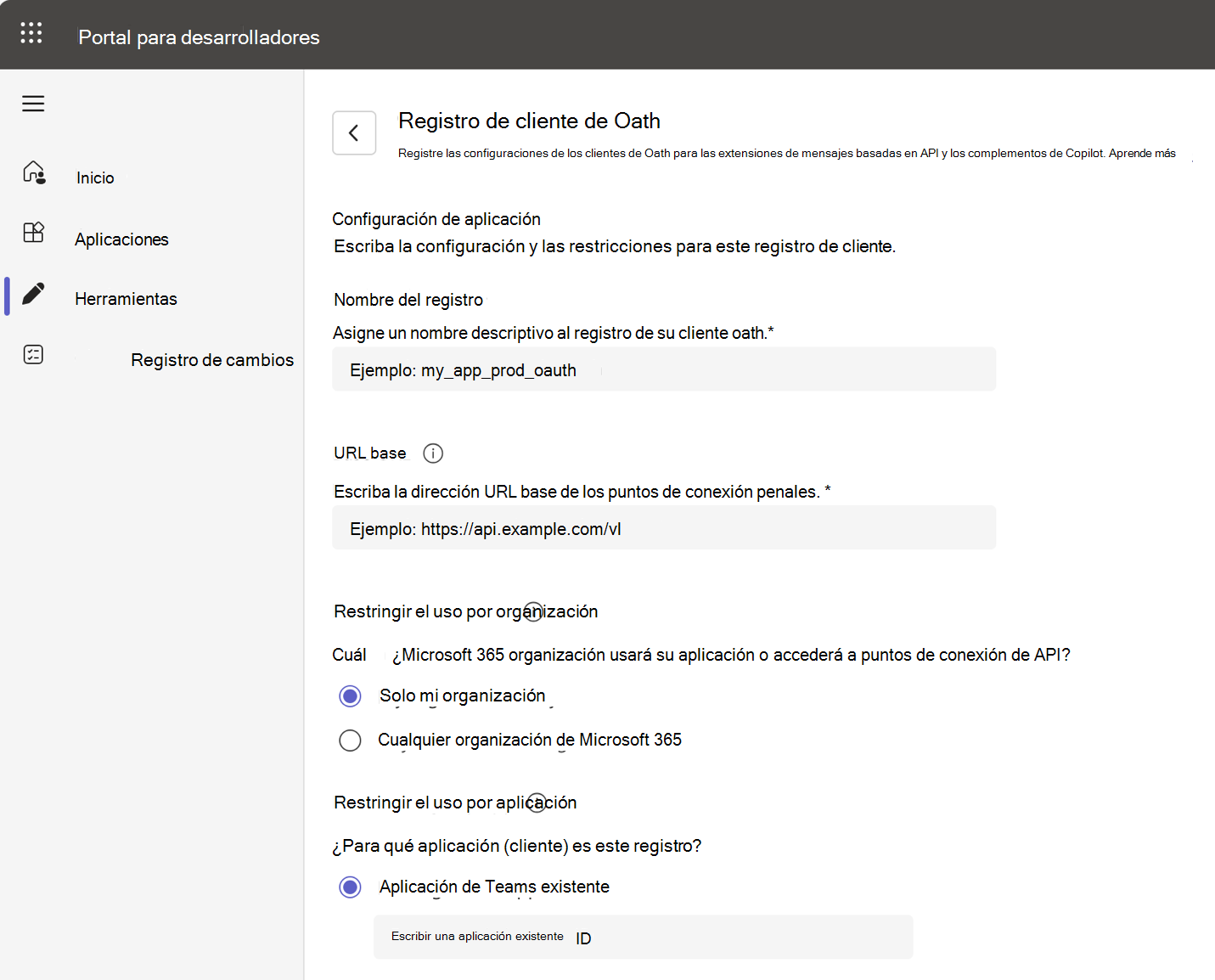Open the Herramientas menu item
1215x980 pixels.
[x=126, y=299]
